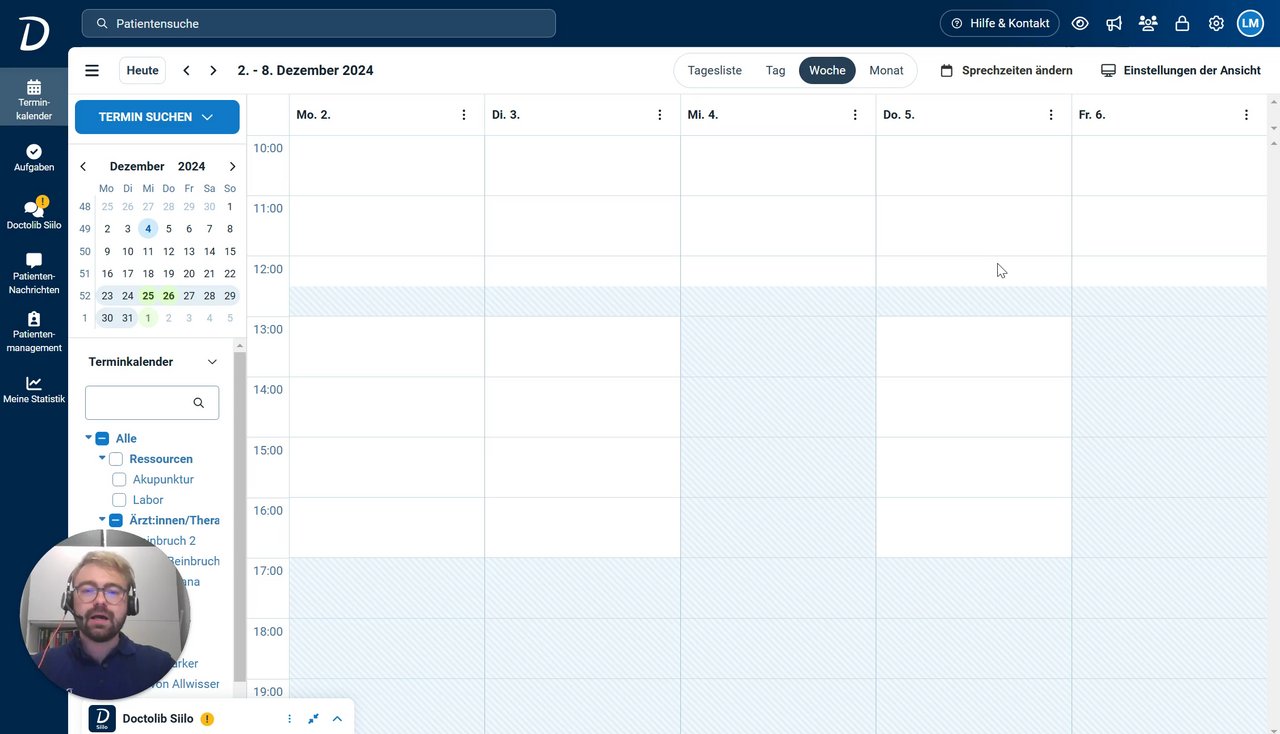Screen dimensions: 1280x734
Task: Click the eye icon in top bar
Action: pos(1080,23)
